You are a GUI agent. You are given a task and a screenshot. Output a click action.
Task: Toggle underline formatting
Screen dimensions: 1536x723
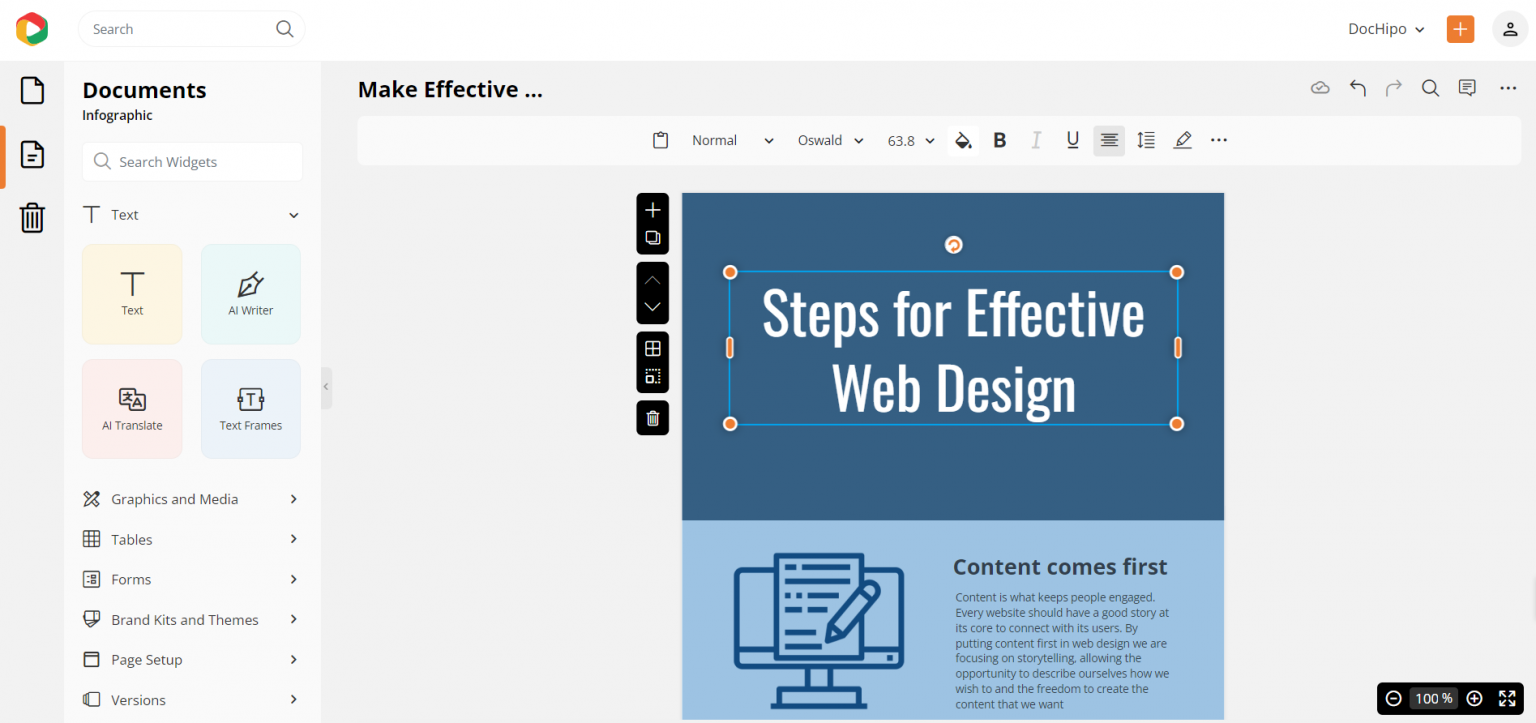click(x=1072, y=140)
